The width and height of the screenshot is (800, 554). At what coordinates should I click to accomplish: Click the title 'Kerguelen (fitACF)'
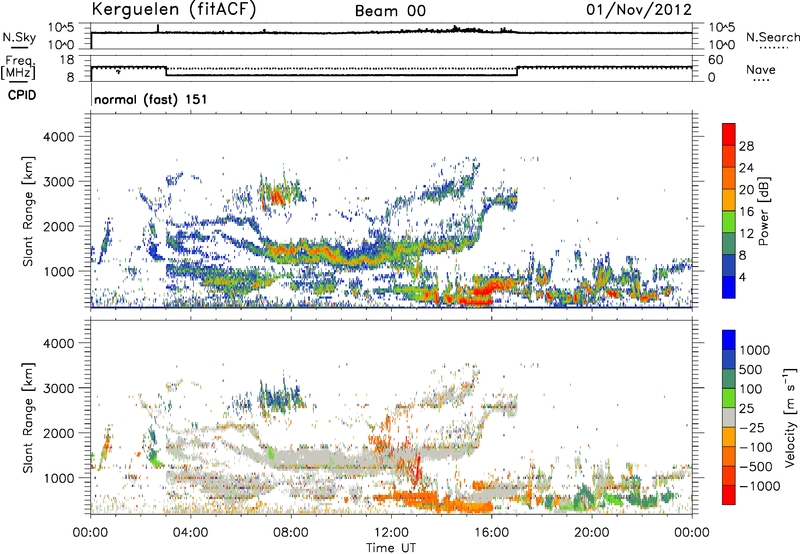coord(173,10)
